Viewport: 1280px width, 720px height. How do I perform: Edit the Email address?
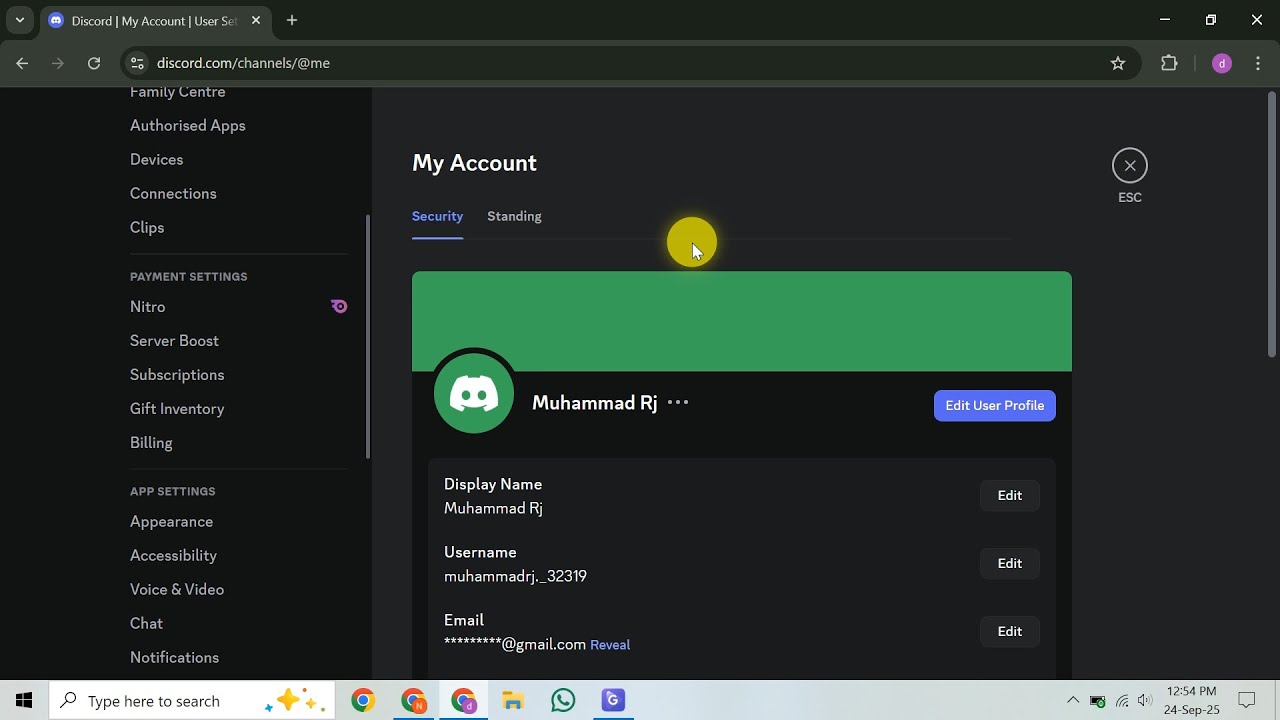pos(1010,631)
